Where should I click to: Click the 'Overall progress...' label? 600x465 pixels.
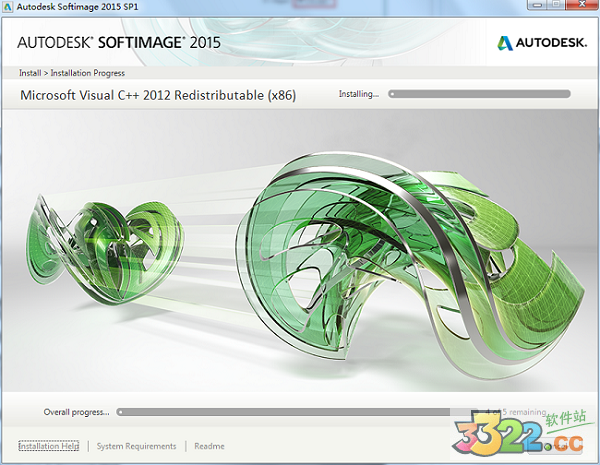coord(76,412)
